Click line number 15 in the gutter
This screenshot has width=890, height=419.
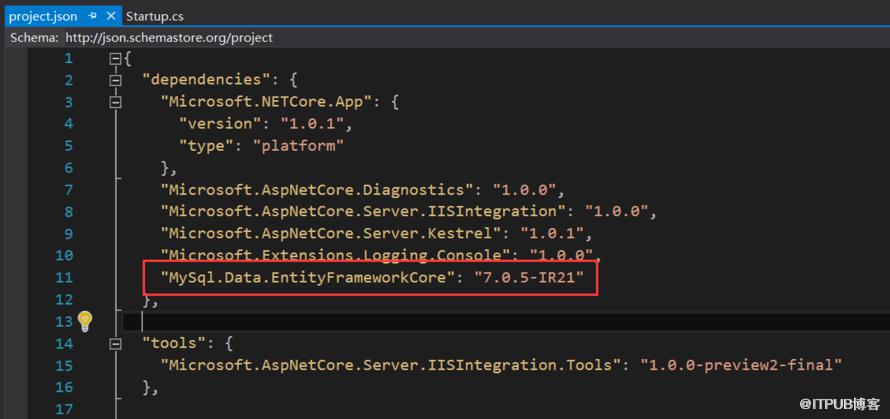pos(65,365)
